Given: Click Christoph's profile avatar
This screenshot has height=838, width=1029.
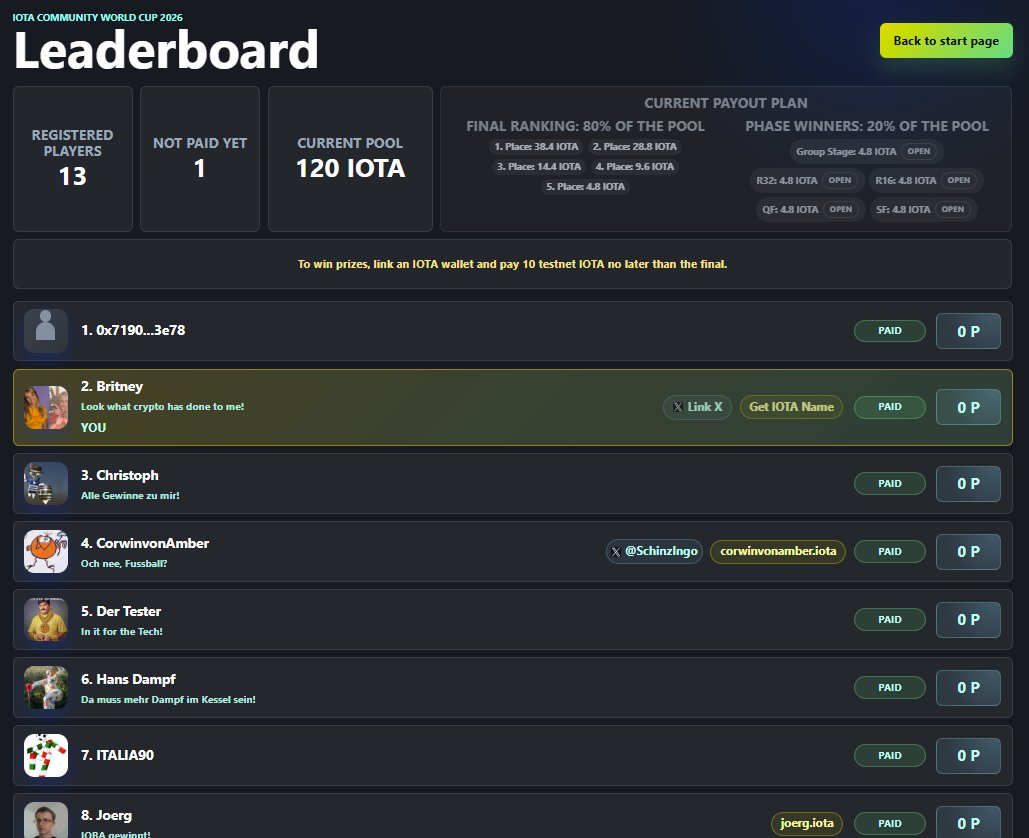Looking at the screenshot, I should [46, 484].
